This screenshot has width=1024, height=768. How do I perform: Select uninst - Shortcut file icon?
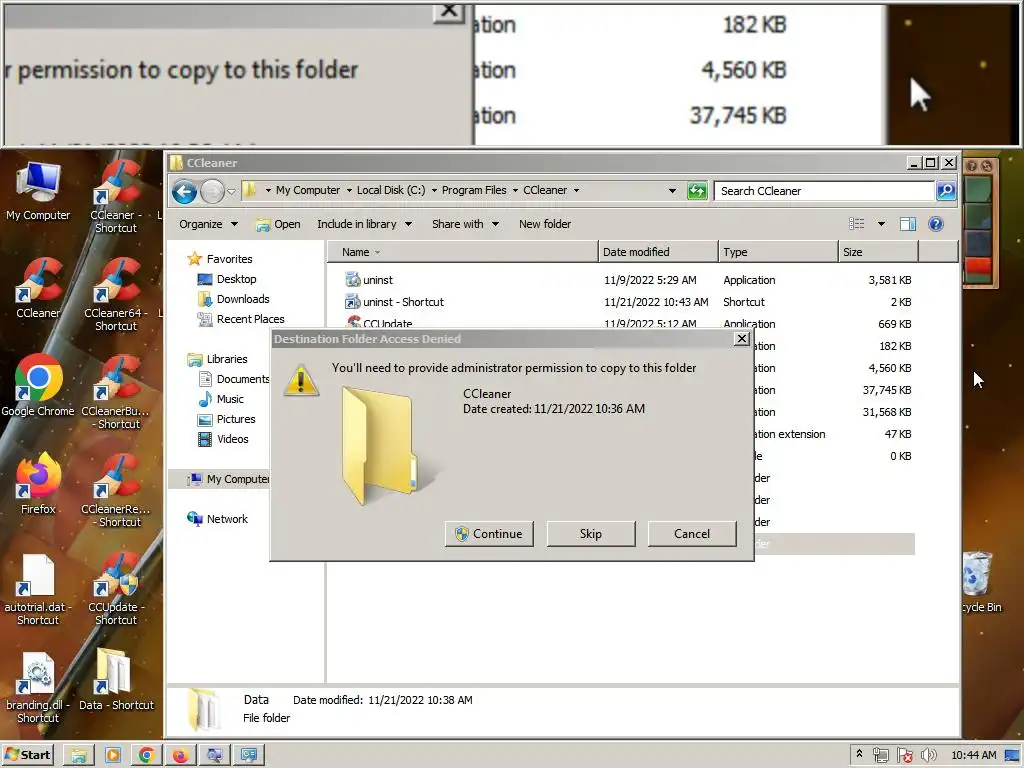(x=353, y=302)
